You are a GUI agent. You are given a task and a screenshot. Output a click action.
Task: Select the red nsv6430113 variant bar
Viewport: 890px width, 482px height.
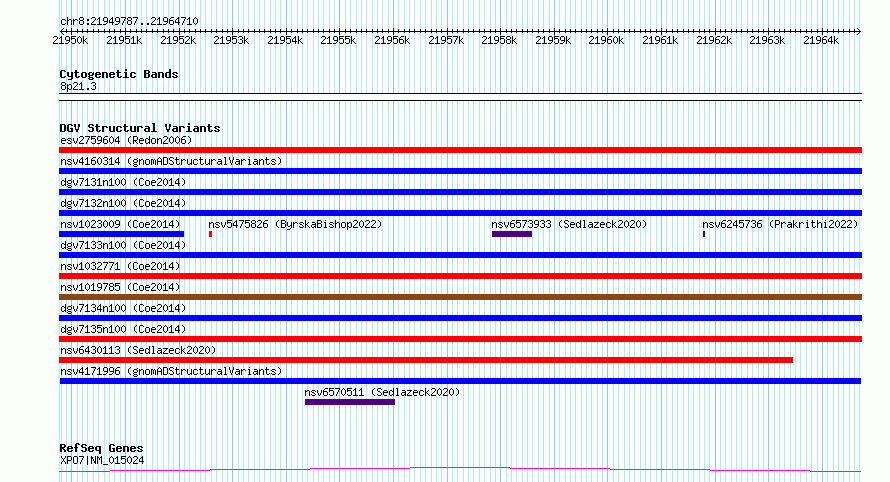[x=426, y=360]
